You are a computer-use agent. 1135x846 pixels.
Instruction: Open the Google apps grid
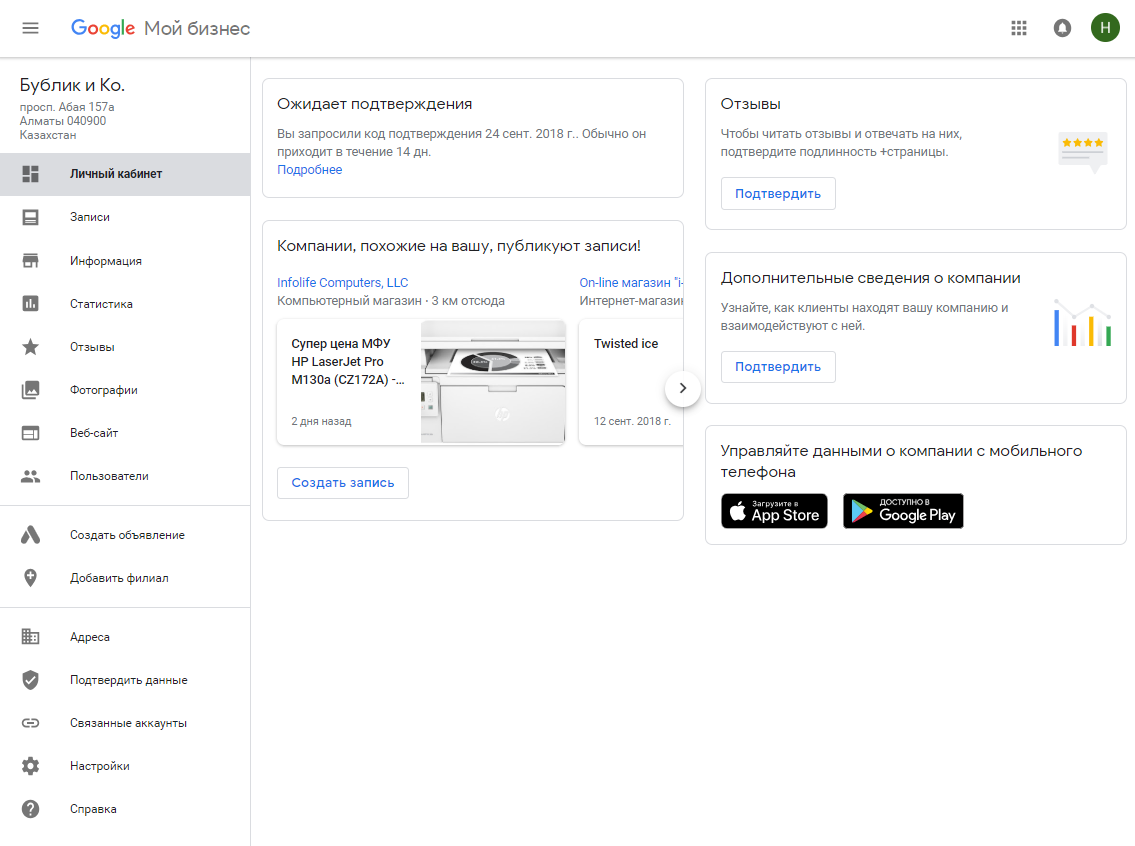pyautogui.click(x=1019, y=28)
